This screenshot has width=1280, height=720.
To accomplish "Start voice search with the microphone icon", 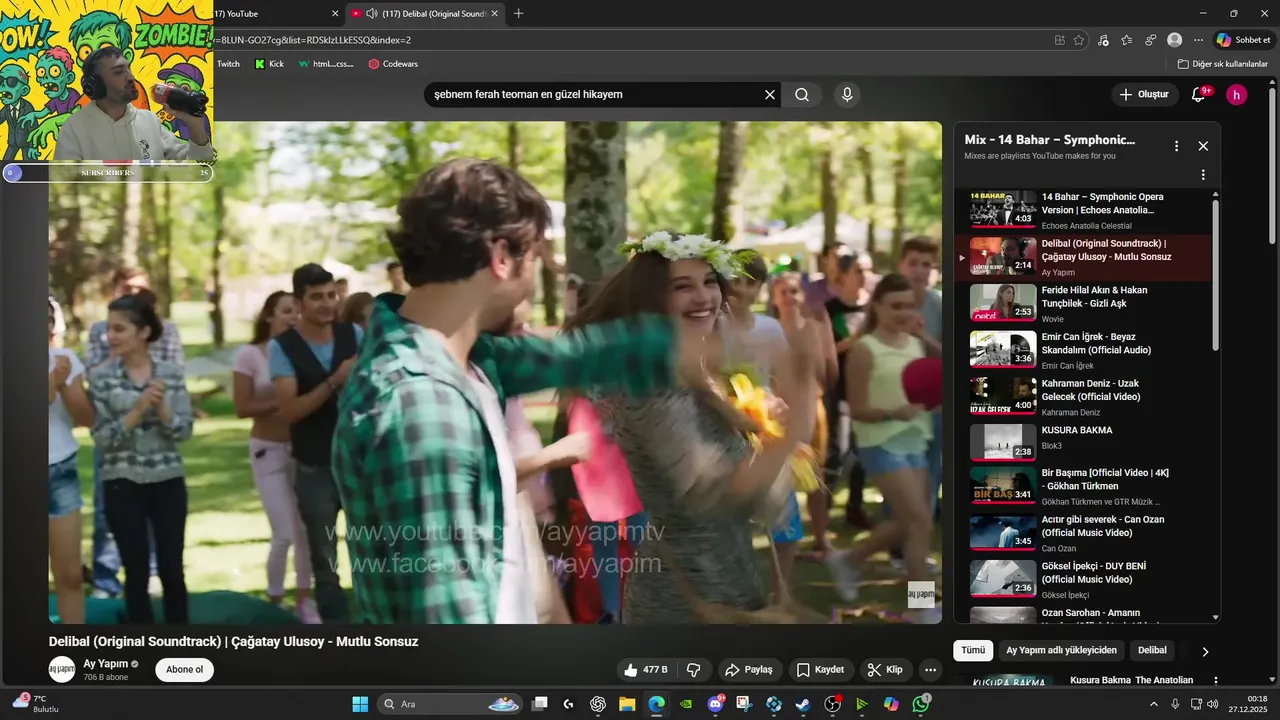I will pyautogui.click(x=847, y=94).
